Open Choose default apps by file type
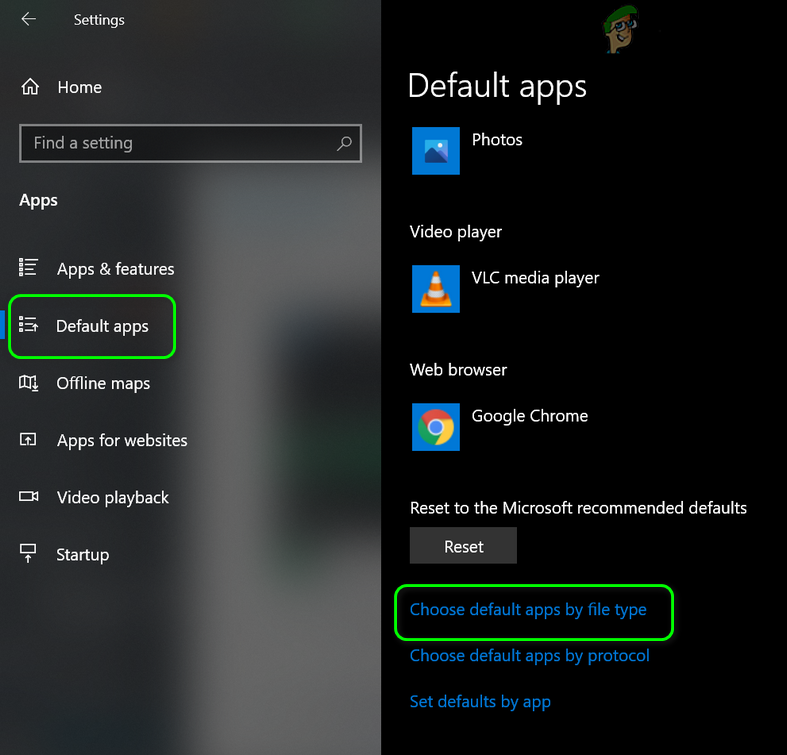Image resolution: width=787 pixels, height=755 pixels. (x=528, y=610)
